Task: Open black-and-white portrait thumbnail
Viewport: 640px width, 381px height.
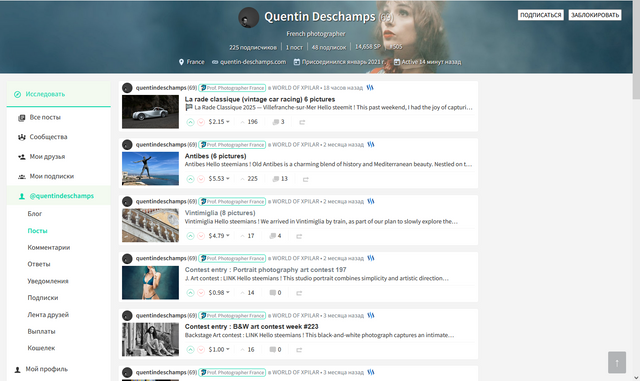Action: (150, 339)
